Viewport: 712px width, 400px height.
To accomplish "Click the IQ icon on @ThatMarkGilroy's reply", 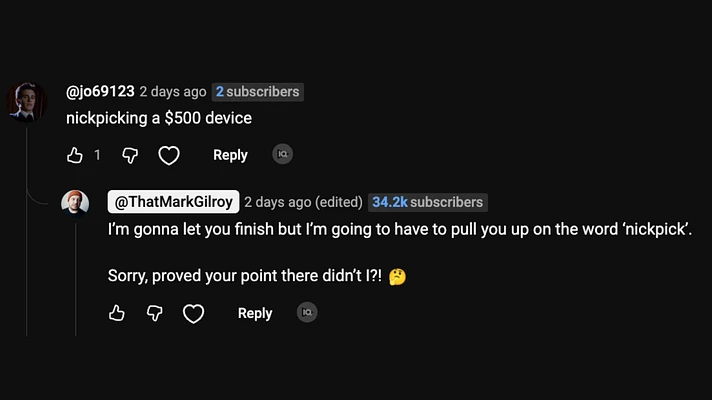I will [307, 312].
